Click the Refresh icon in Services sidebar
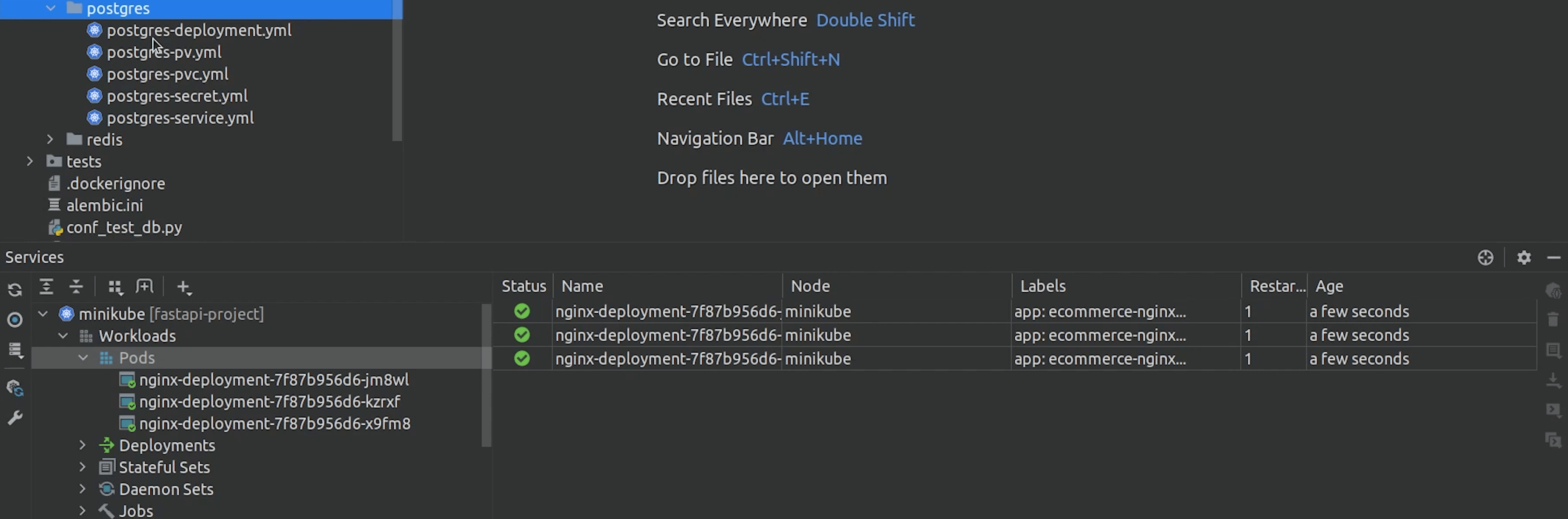The image size is (1568, 519). pyautogui.click(x=15, y=290)
